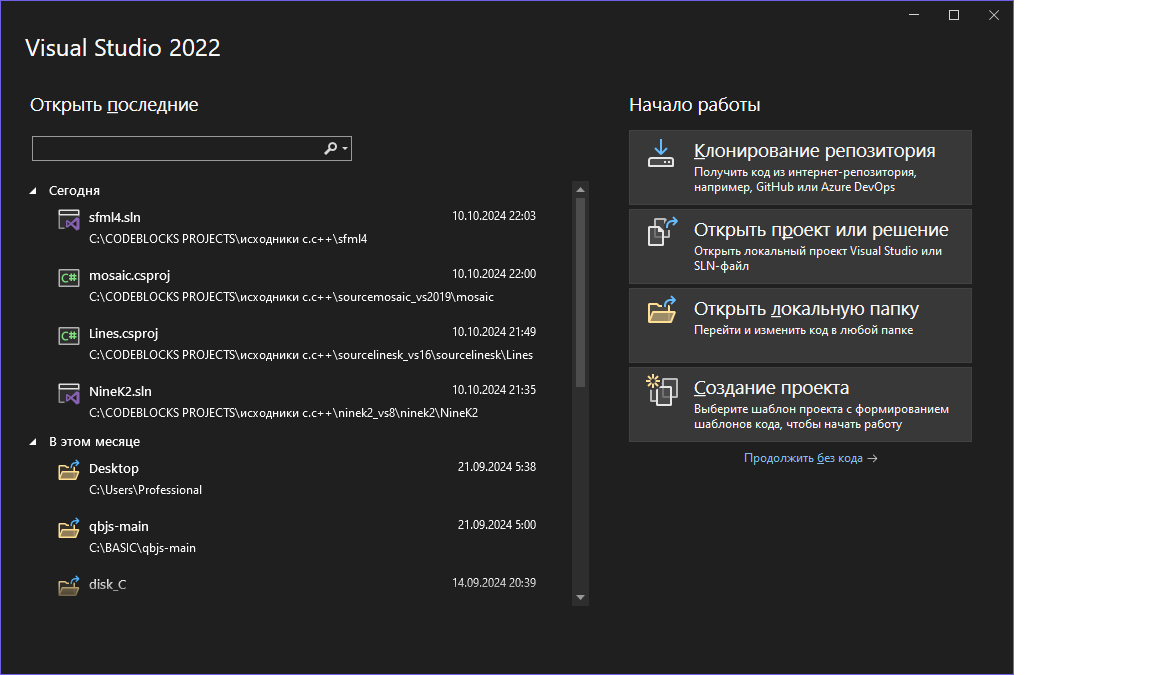Click the search magnifier icon
Viewport: 1152px width, 675px height.
coord(331,148)
